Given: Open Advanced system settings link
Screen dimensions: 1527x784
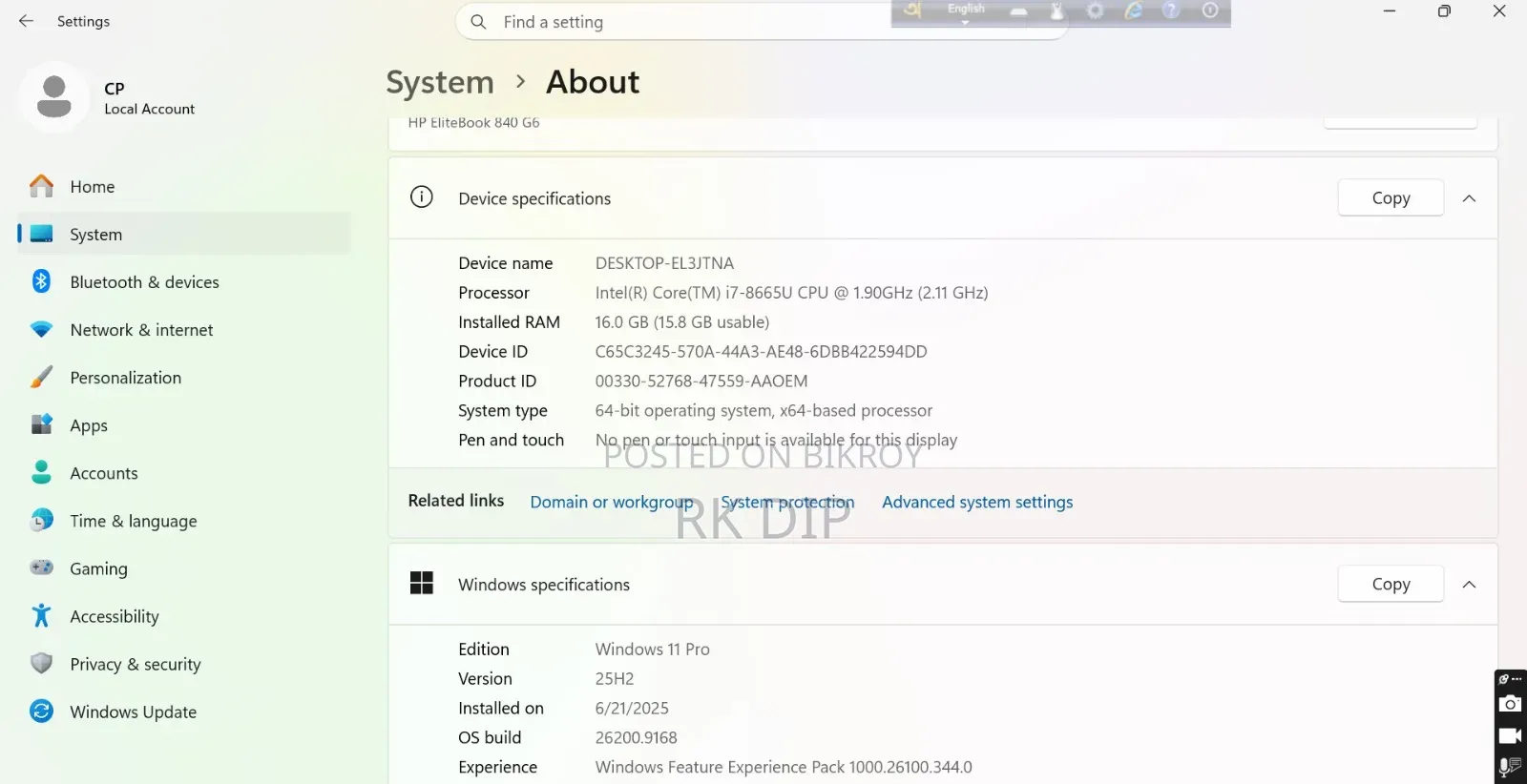Looking at the screenshot, I should [977, 502].
